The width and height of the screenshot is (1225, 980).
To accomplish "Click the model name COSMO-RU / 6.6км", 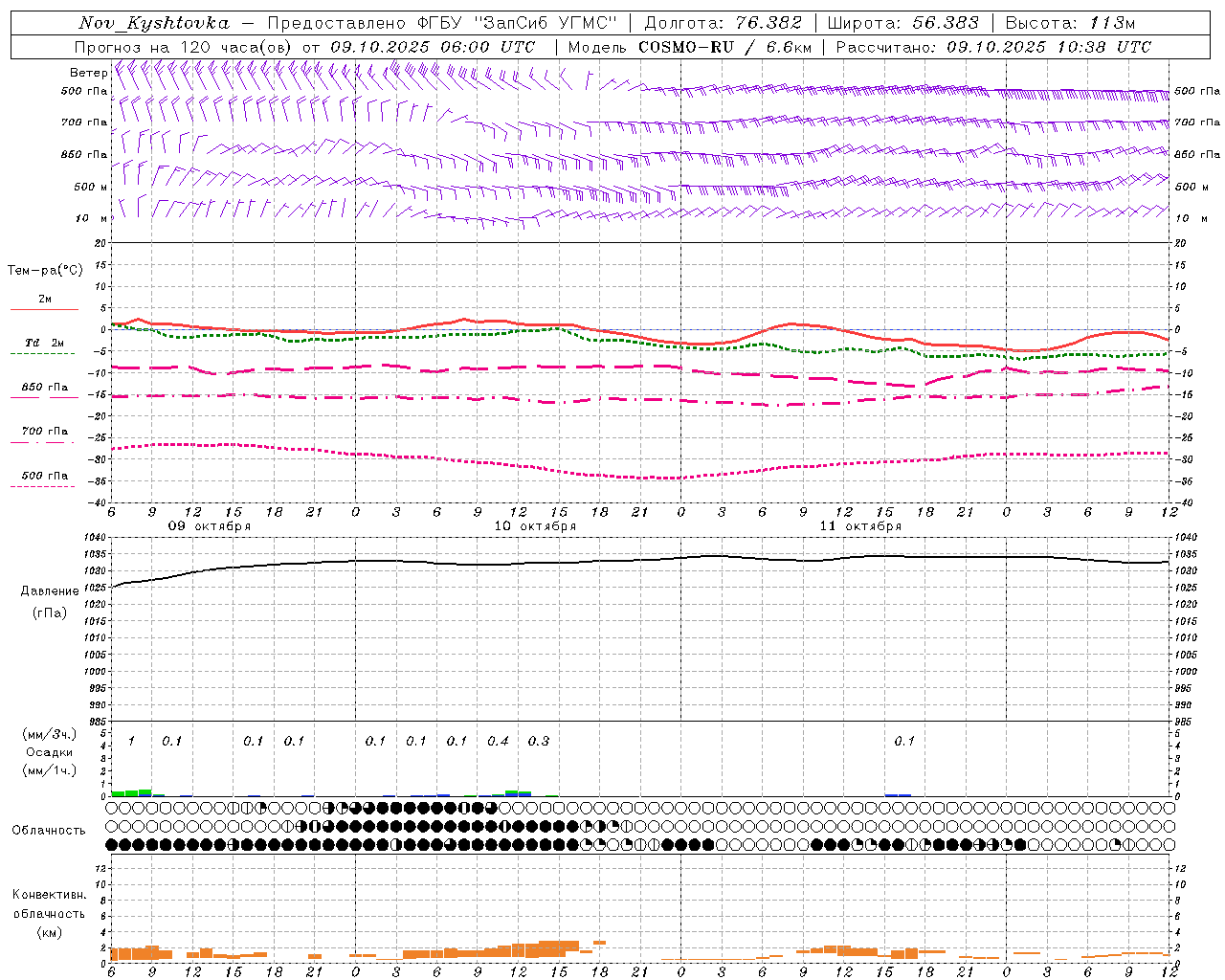I will (x=724, y=46).
